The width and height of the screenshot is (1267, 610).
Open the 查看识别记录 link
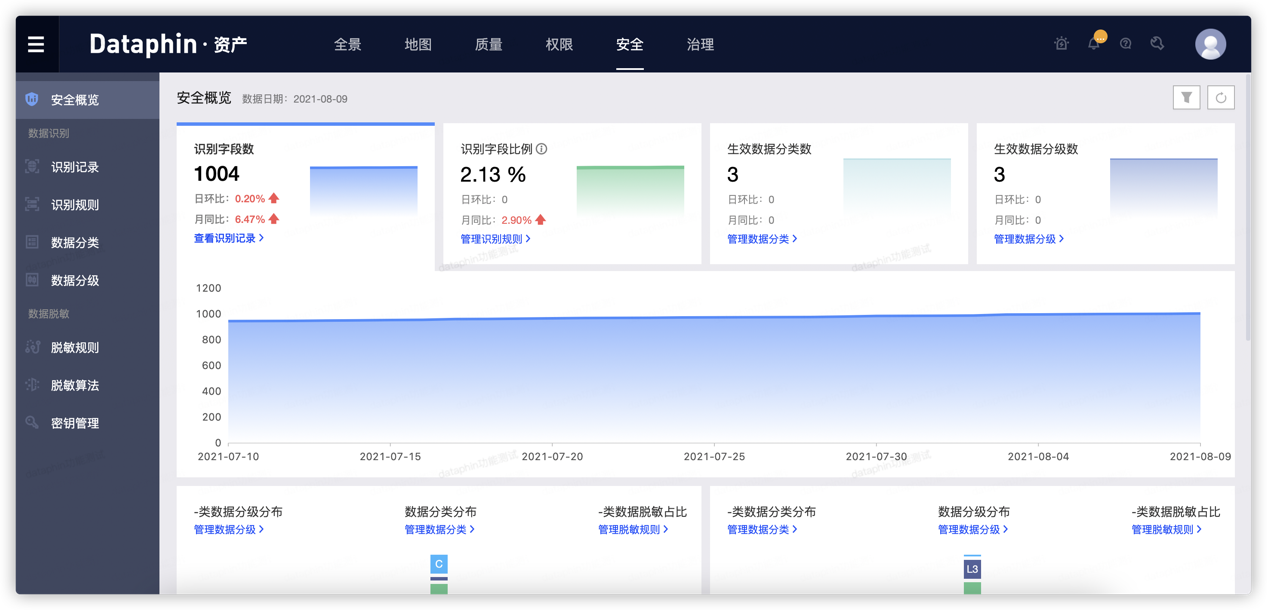229,238
